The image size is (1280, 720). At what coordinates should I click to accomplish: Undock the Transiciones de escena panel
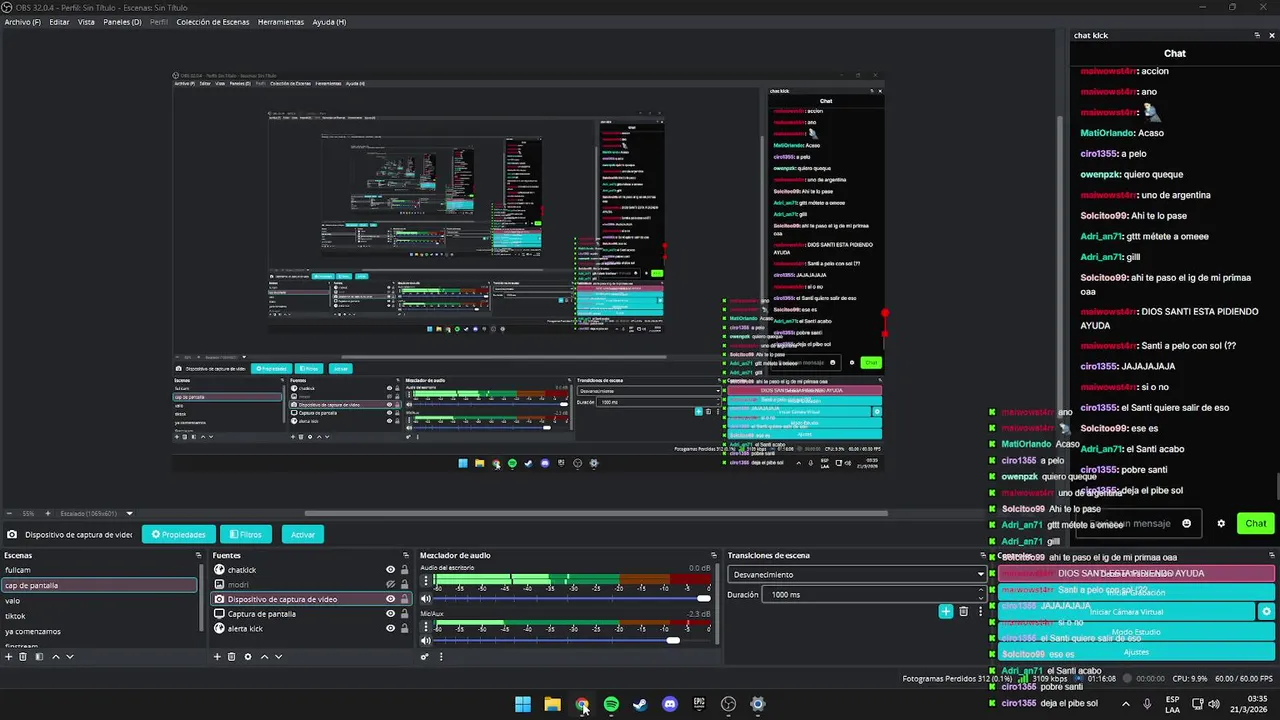coord(984,555)
